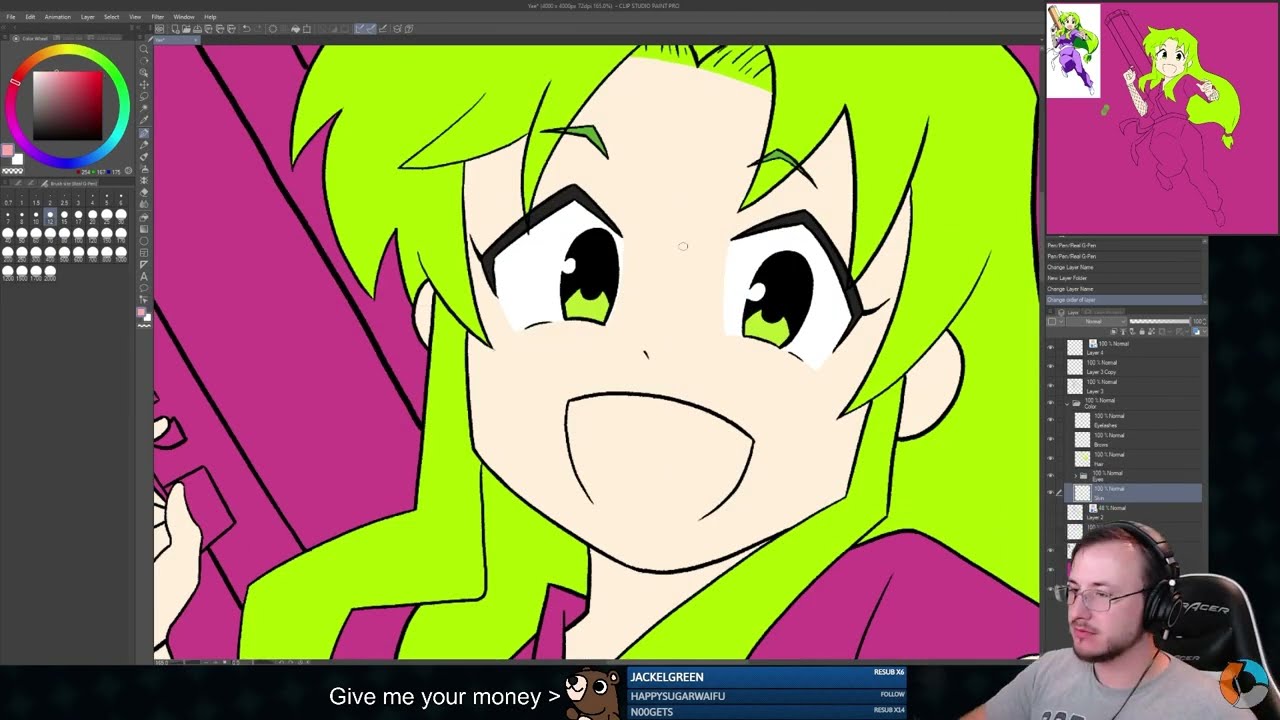Select the Text tool
Viewport: 1280px width, 720px height.
tap(144, 276)
